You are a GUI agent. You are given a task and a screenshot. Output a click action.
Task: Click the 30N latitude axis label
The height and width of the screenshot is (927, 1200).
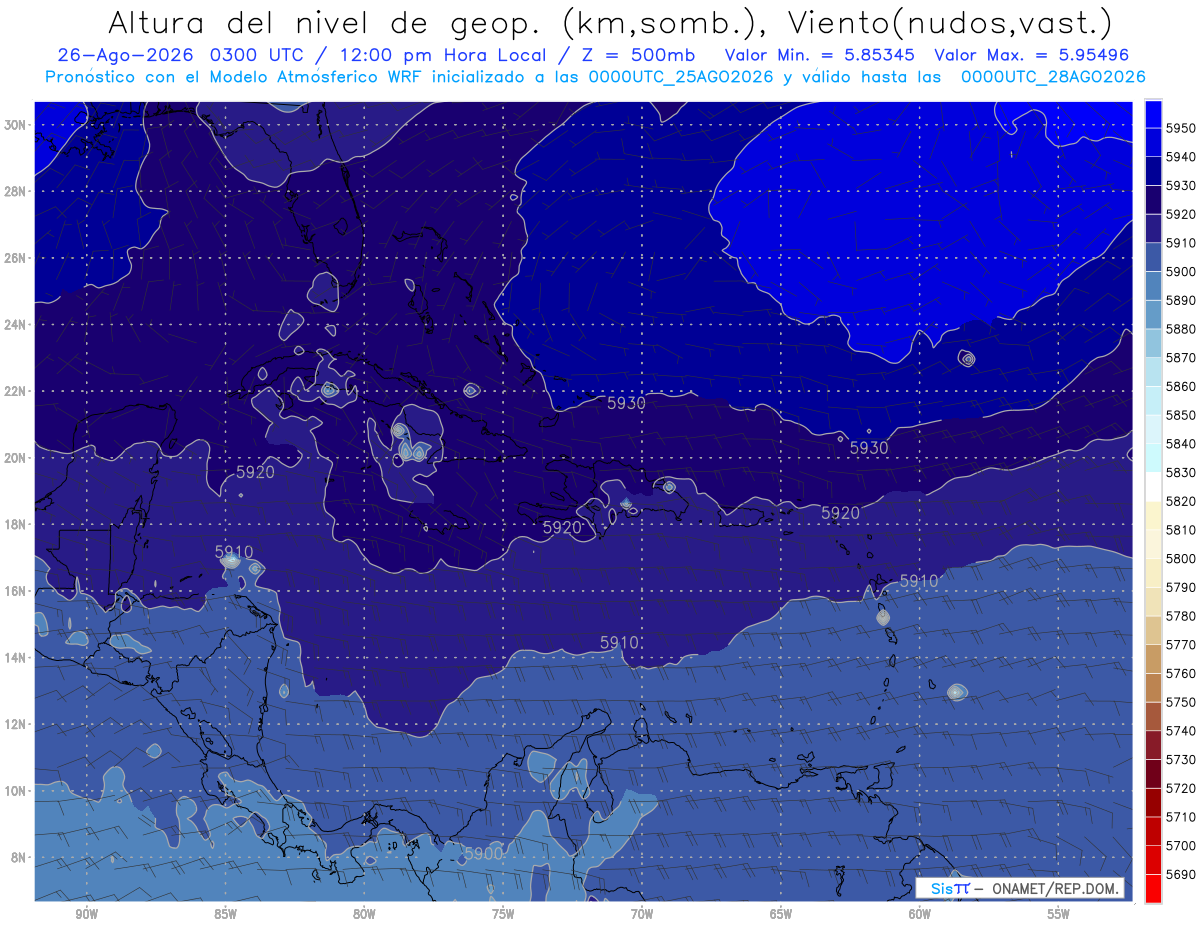[x=15, y=125]
